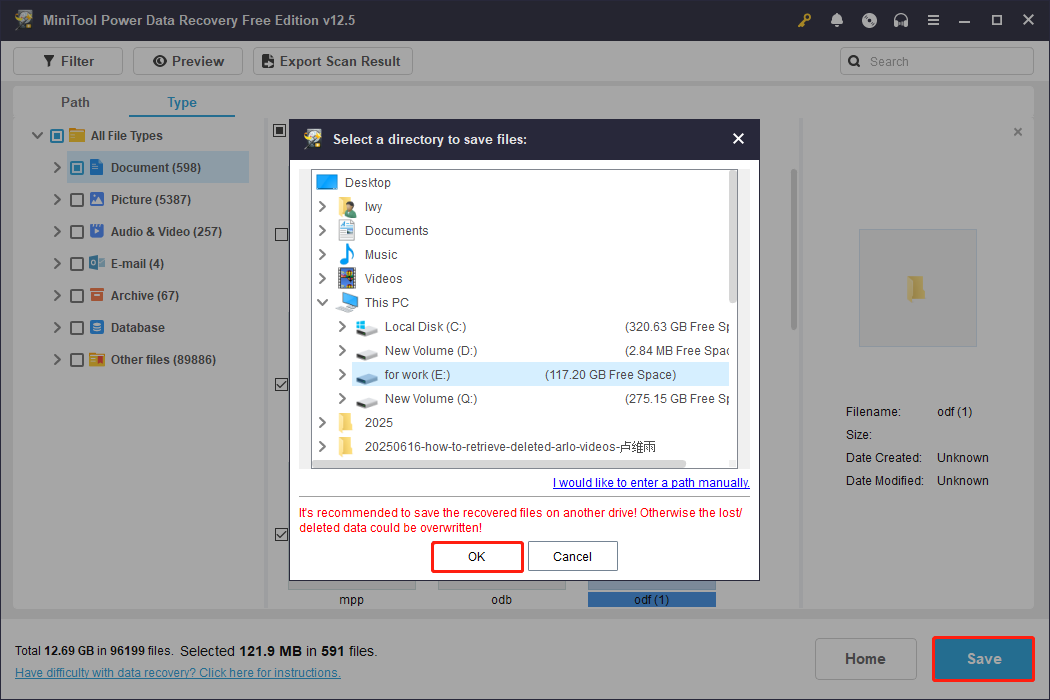Check the Other files (89886) checkbox
This screenshot has height=700, width=1050.
click(x=77, y=360)
